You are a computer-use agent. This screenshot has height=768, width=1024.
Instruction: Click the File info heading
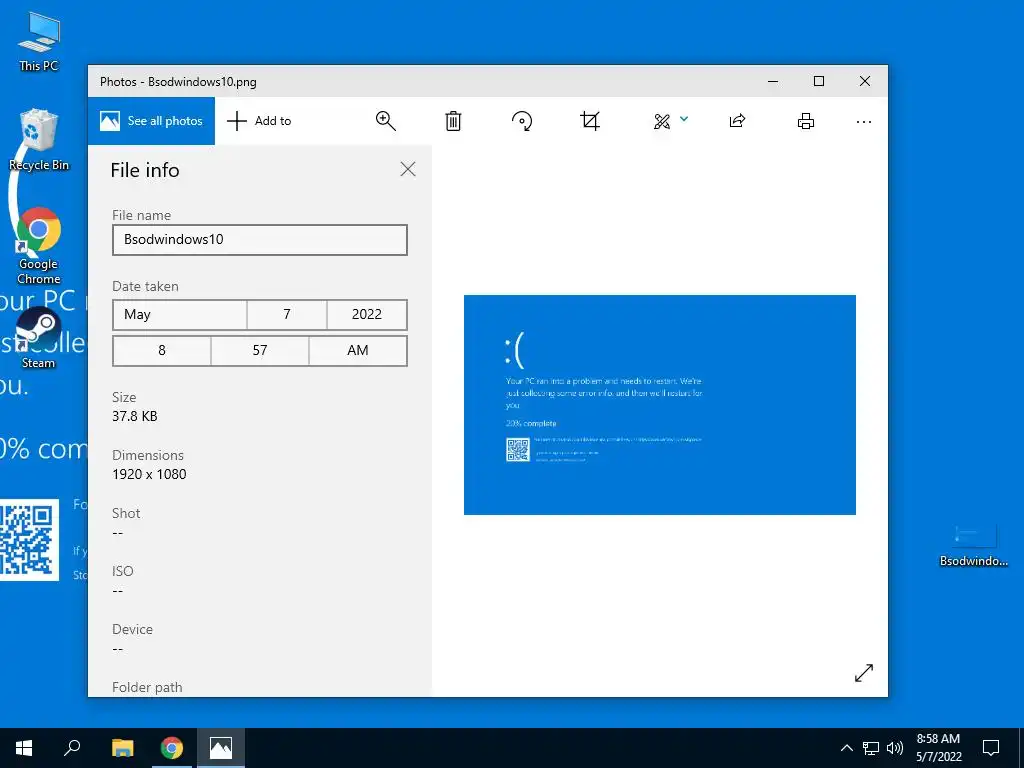(145, 170)
